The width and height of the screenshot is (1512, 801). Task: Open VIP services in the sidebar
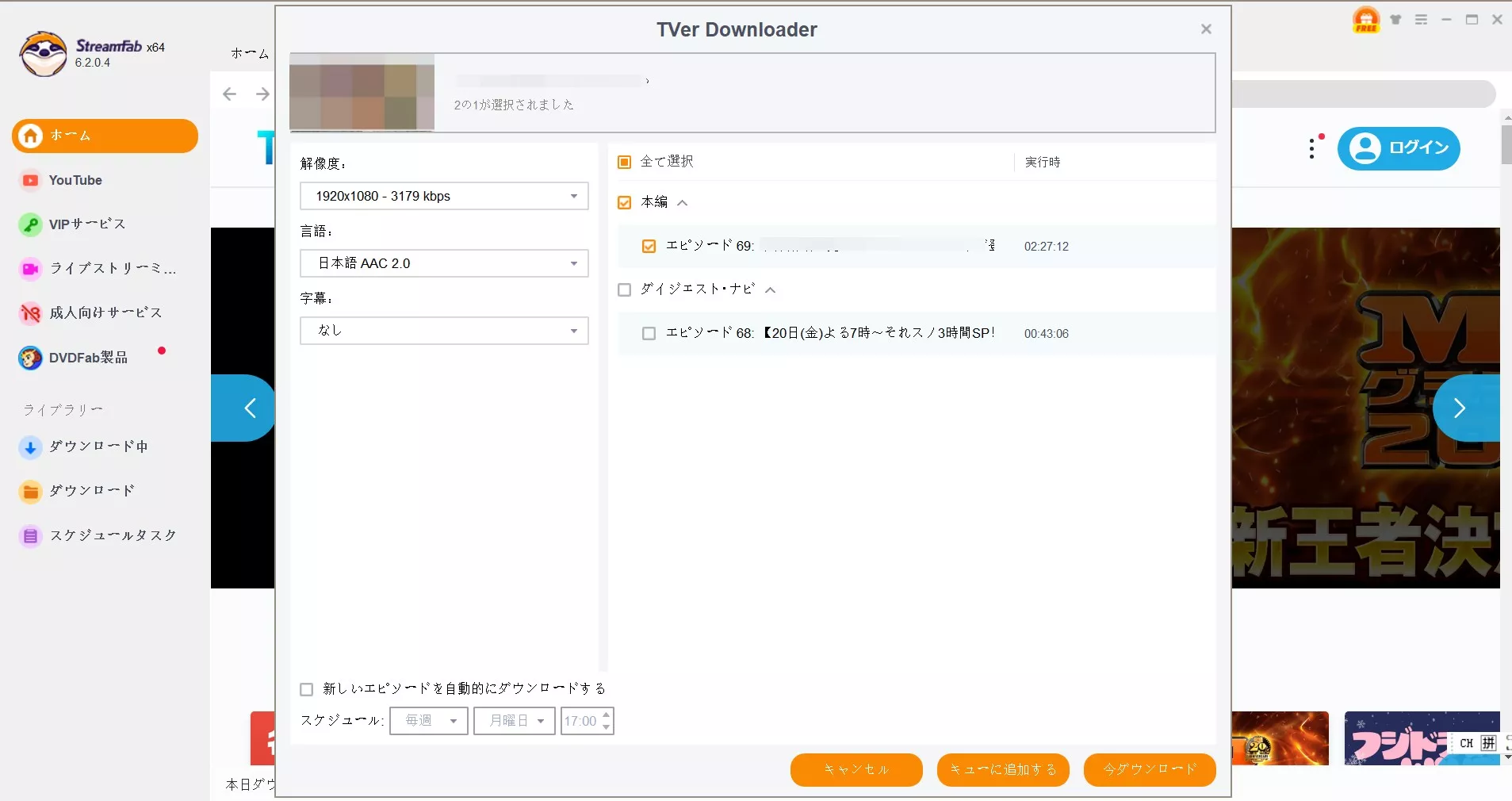pyautogui.click(x=72, y=224)
